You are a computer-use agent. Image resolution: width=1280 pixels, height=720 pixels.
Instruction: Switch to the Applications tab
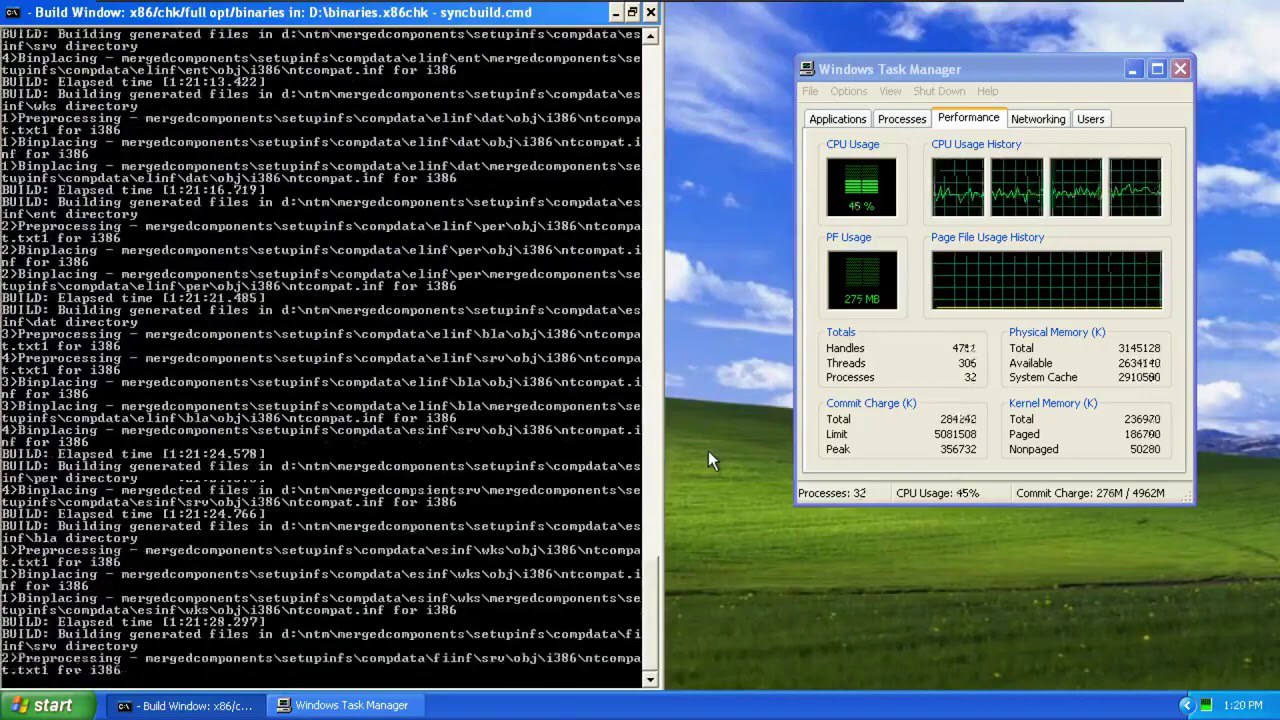[837, 119]
